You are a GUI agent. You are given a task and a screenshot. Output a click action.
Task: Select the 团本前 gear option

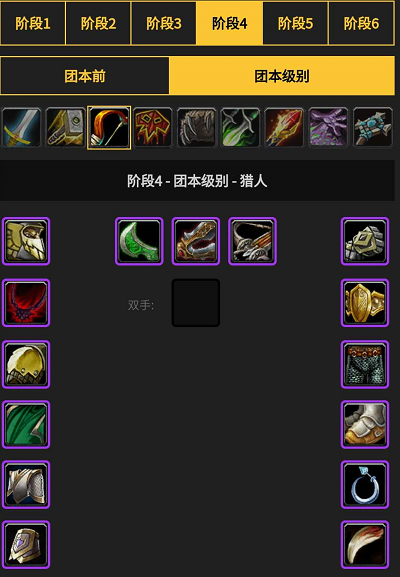click(x=85, y=76)
